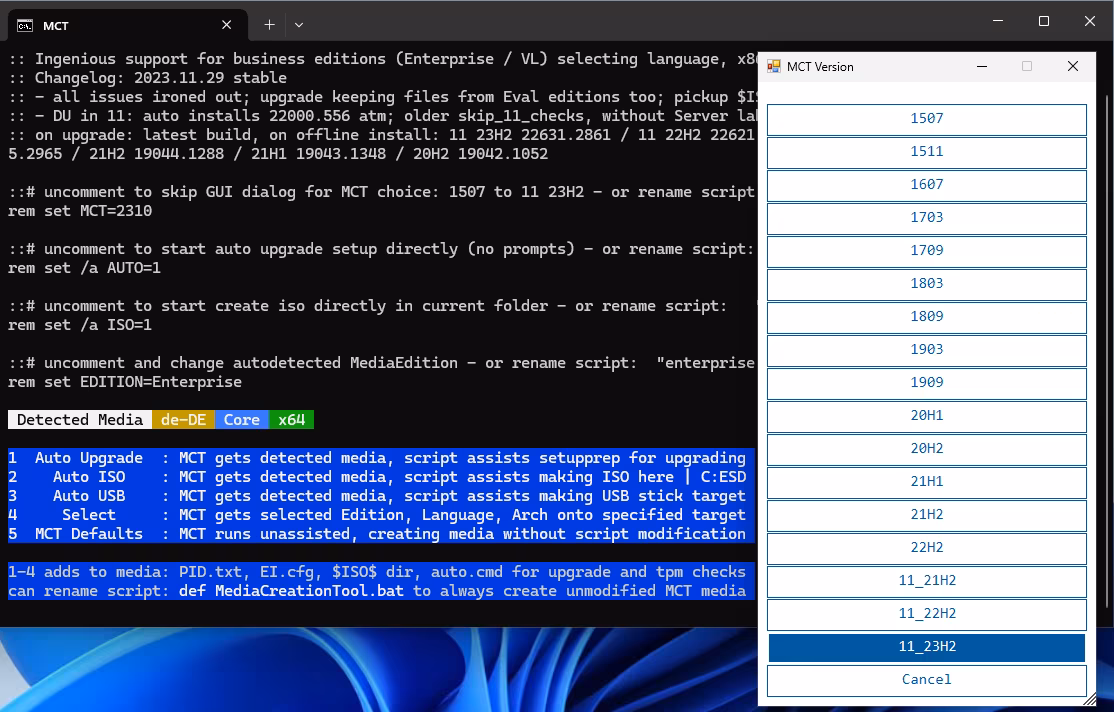Click the MCT Version dialog window icon
This screenshot has height=712, width=1114.
click(x=774, y=67)
